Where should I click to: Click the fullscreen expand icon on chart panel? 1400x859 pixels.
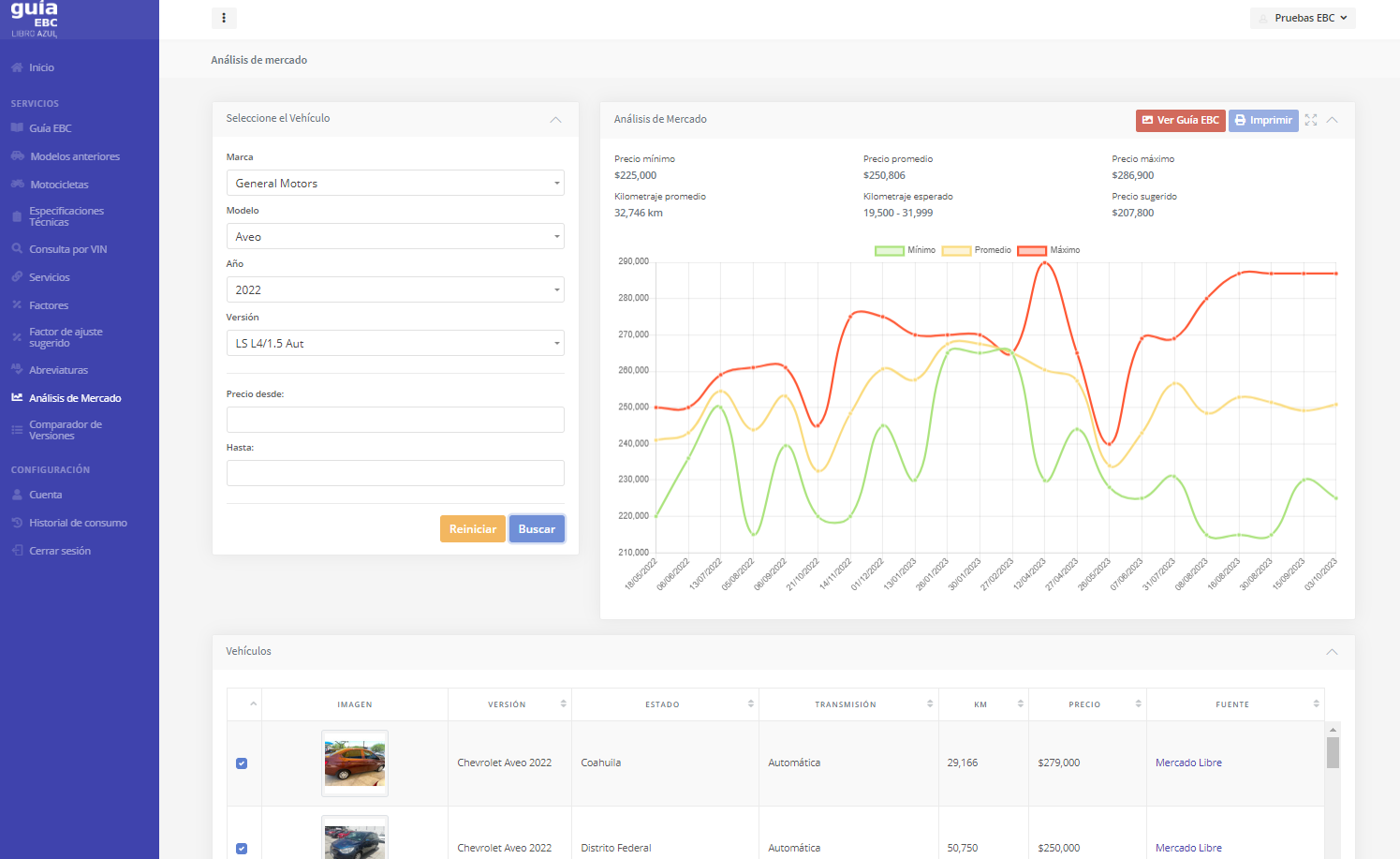(x=1311, y=120)
